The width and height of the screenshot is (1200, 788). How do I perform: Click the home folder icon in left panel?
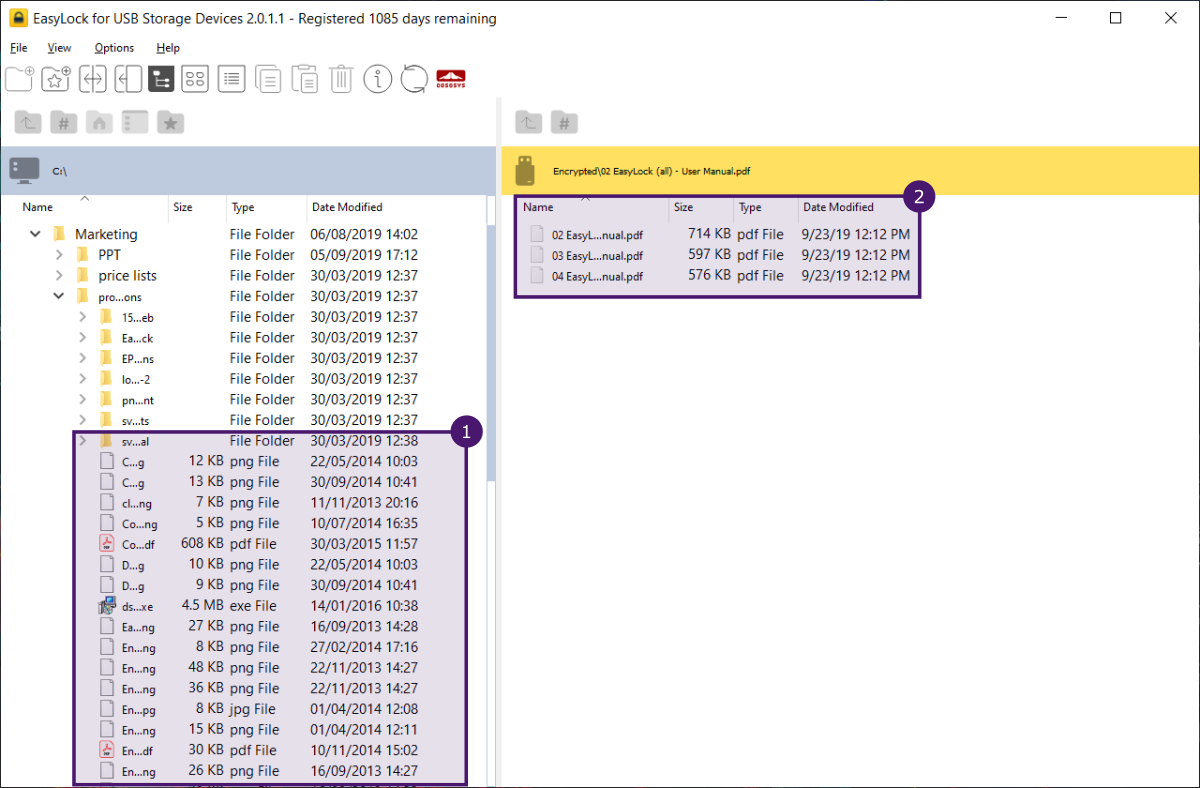[x=99, y=122]
